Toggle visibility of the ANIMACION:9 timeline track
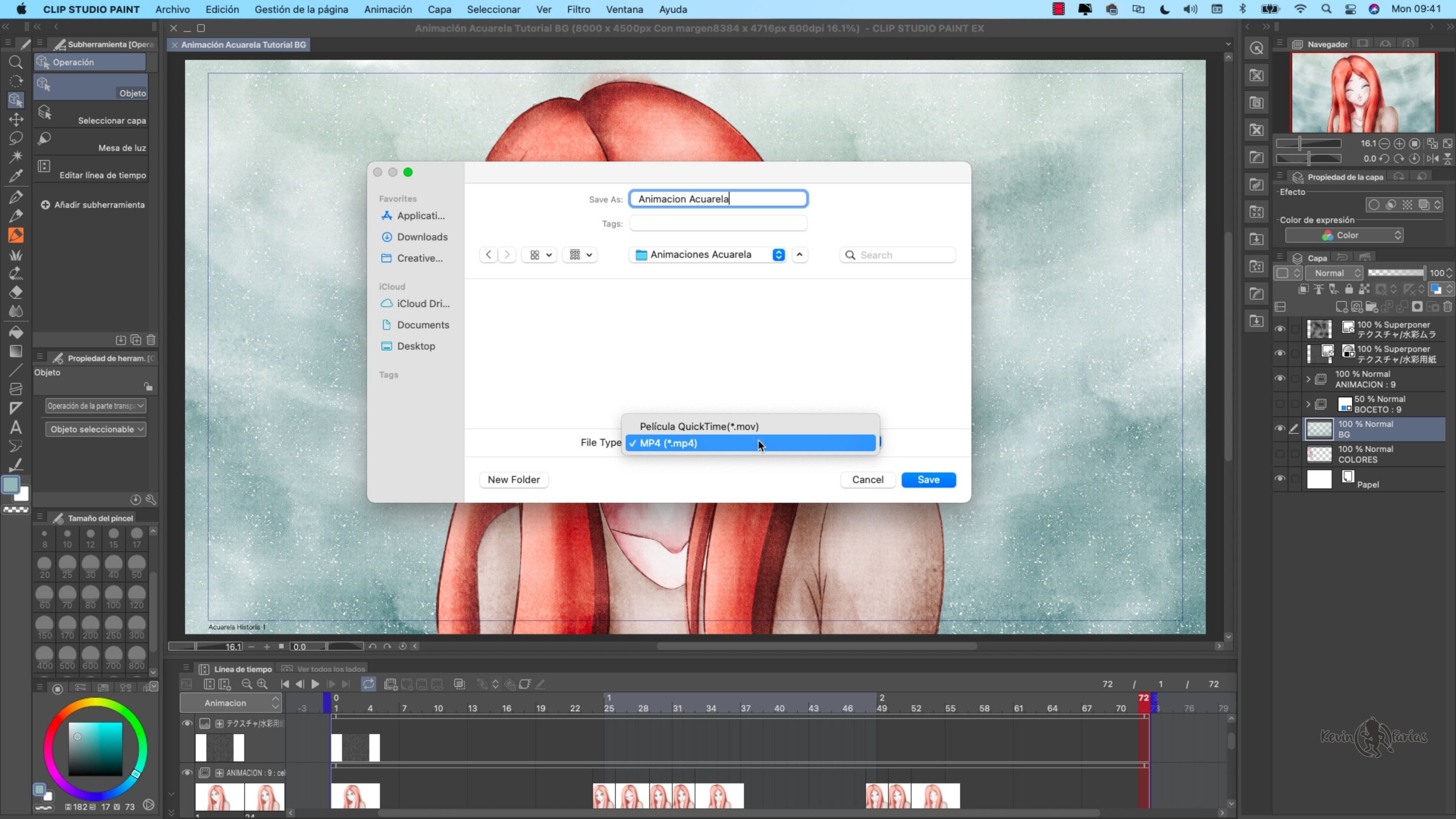Image resolution: width=1456 pixels, height=819 pixels. click(187, 772)
